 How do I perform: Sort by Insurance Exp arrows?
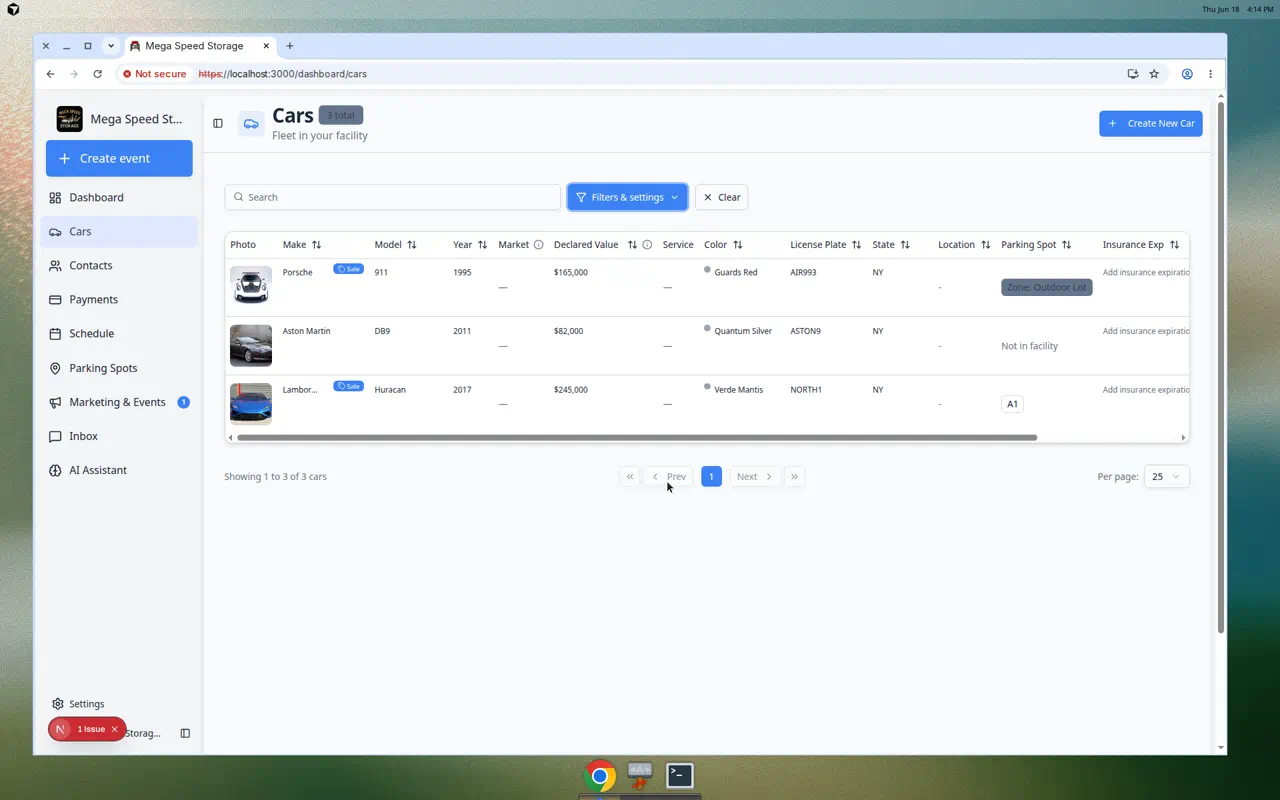1175,245
